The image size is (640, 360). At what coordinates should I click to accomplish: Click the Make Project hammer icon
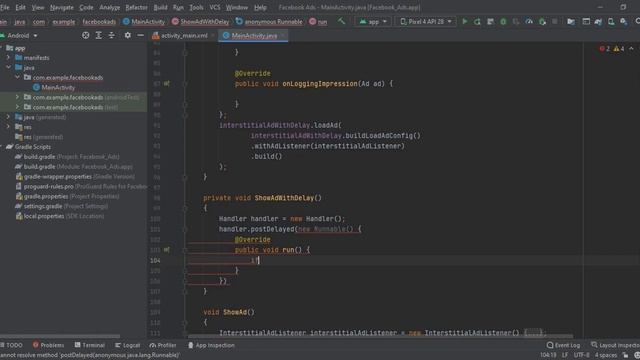point(341,21)
